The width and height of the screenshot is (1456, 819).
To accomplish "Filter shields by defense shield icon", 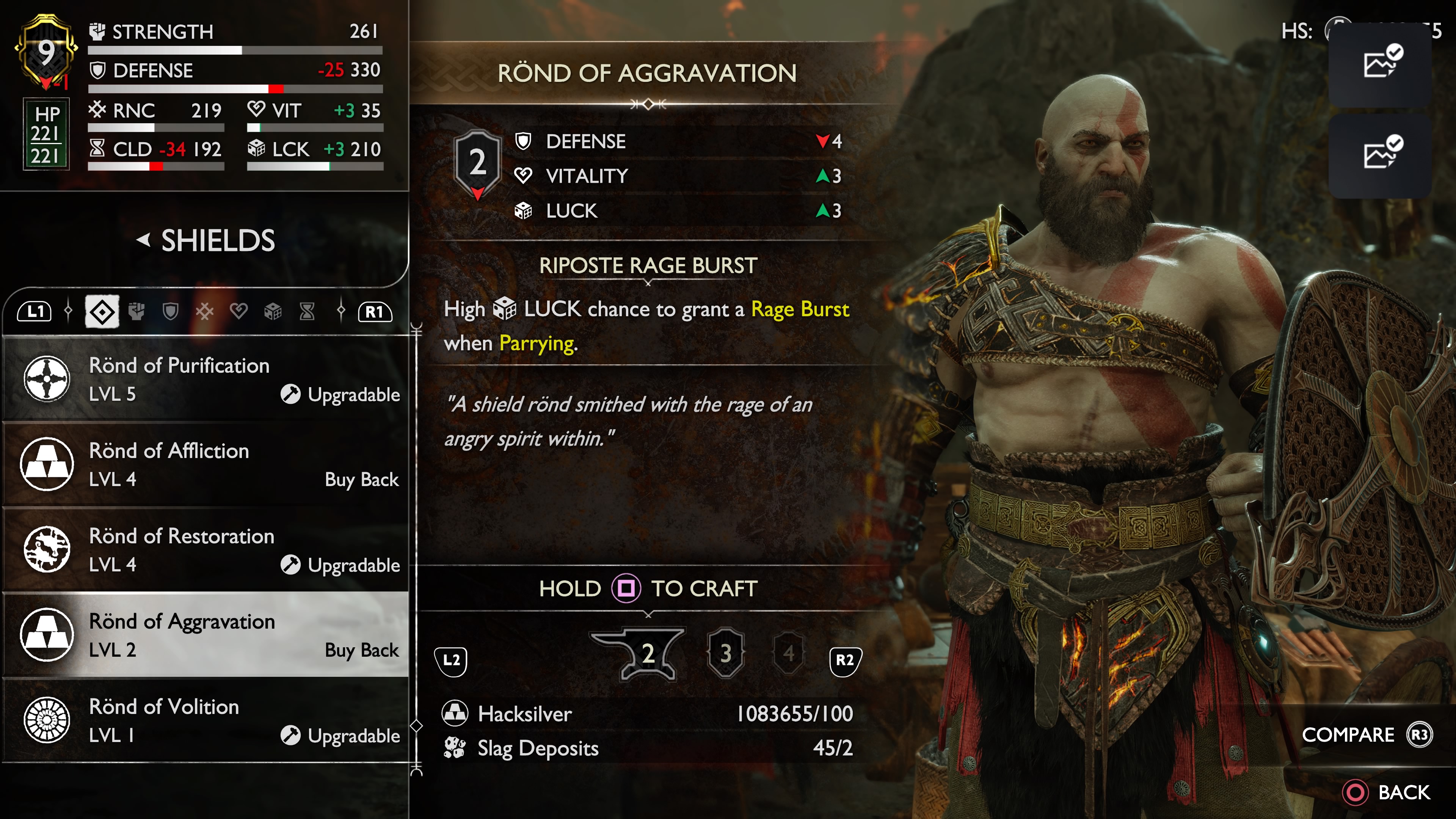I will coord(170,311).
